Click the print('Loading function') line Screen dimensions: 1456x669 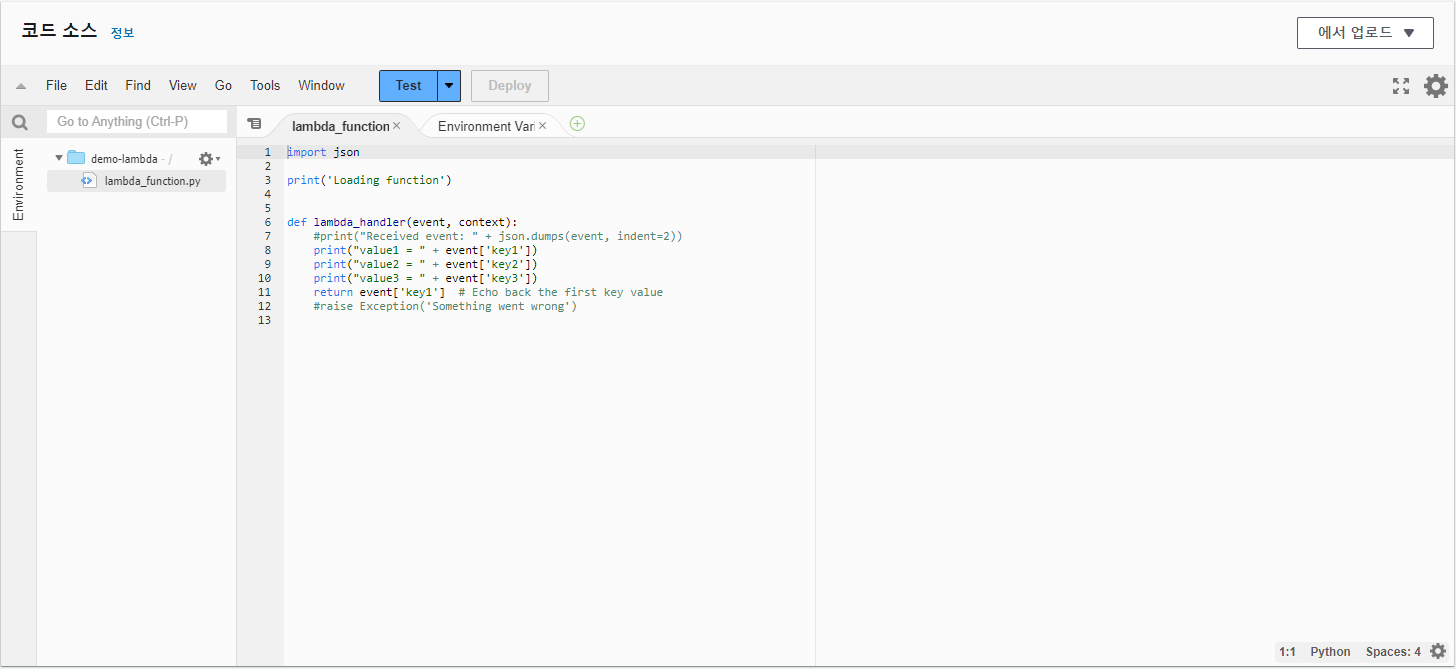[369, 180]
